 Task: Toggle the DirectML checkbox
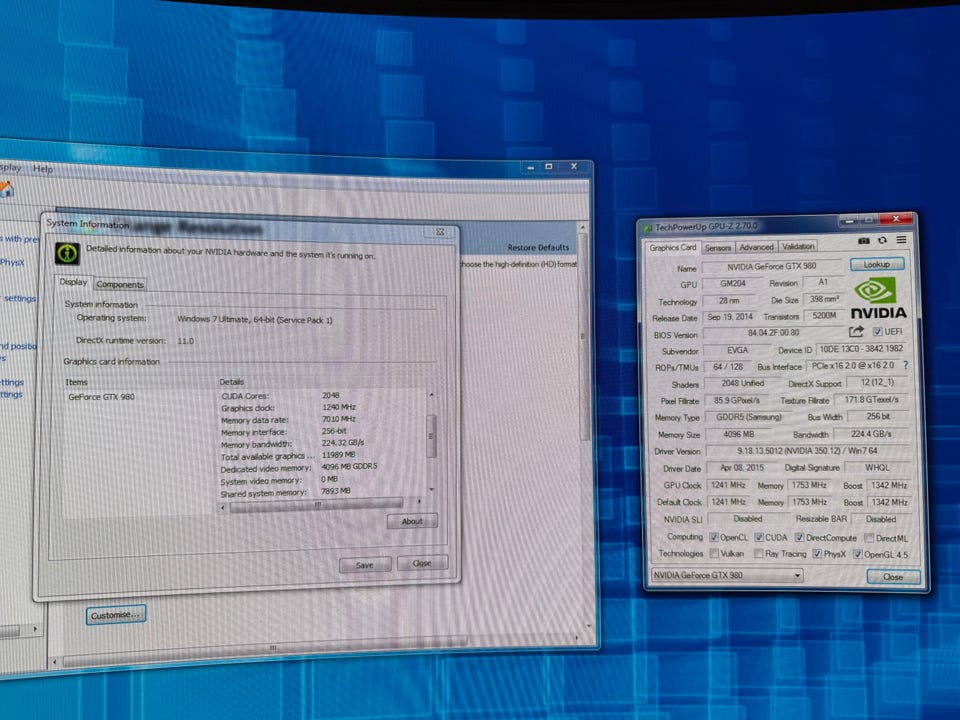click(x=869, y=538)
